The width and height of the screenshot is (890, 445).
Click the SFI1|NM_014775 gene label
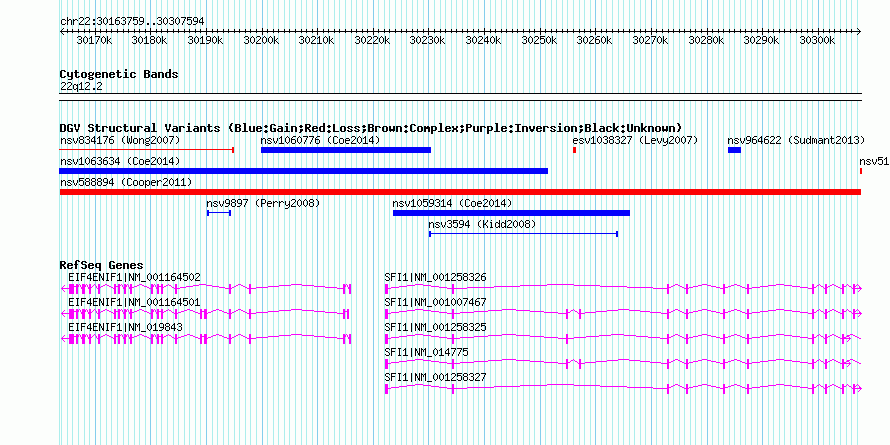(x=427, y=352)
